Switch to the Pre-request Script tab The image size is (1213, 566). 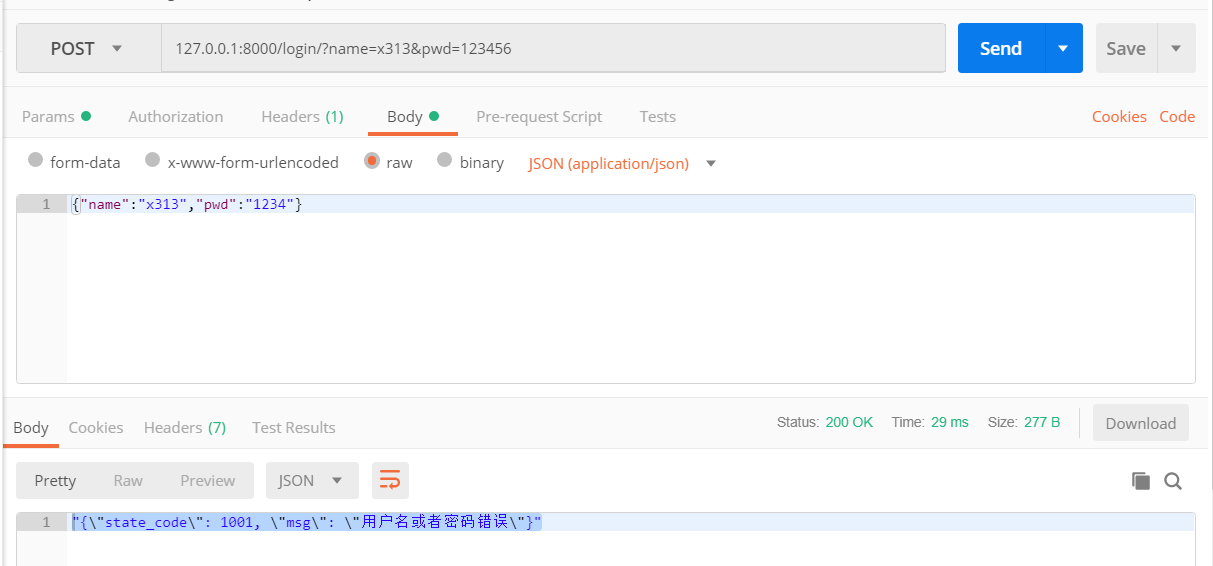[x=539, y=117]
